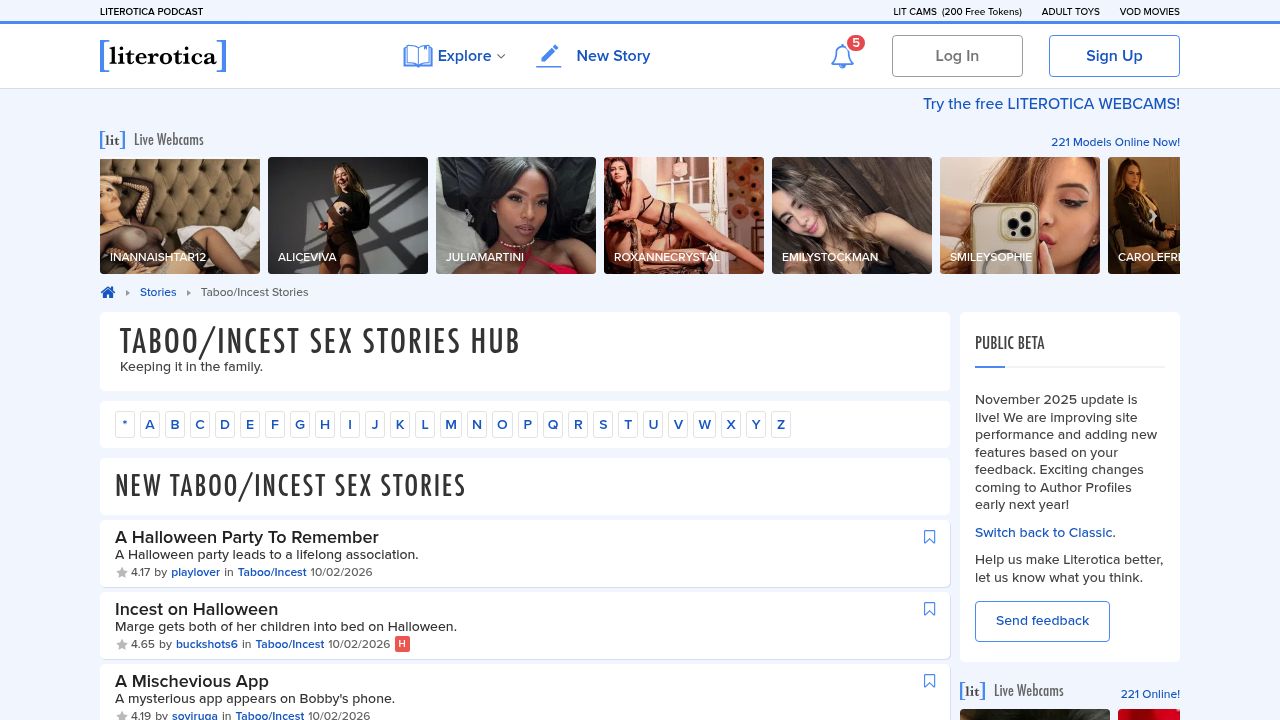Bookmark the story 'A Mischevious App'
Viewport: 1280px width, 720px height.
929,681
